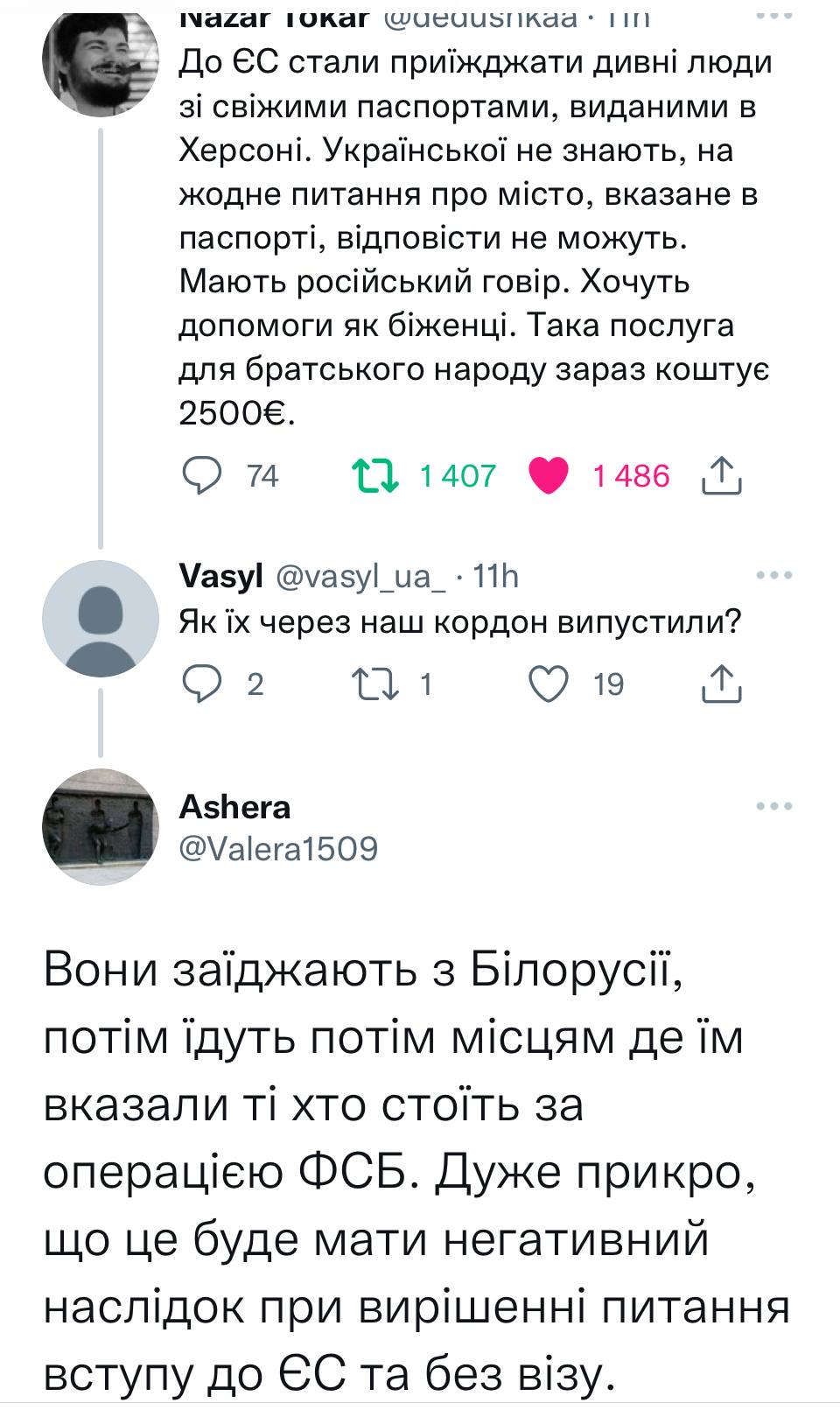Reply to the Nazar Tokar tweet
The height and width of the screenshot is (1424, 840).
tap(201, 475)
